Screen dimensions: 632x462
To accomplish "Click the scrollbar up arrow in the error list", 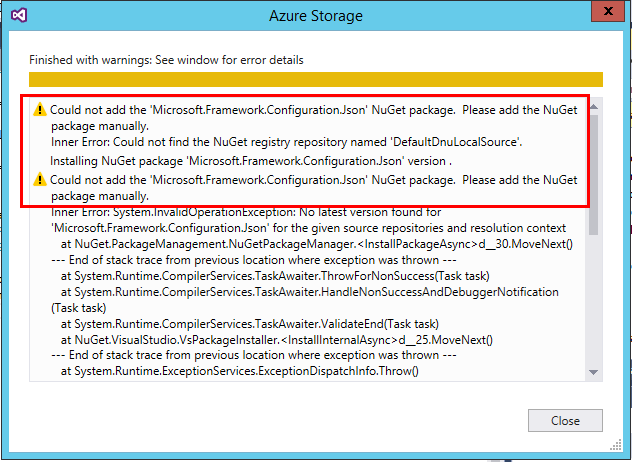I will click(593, 107).
